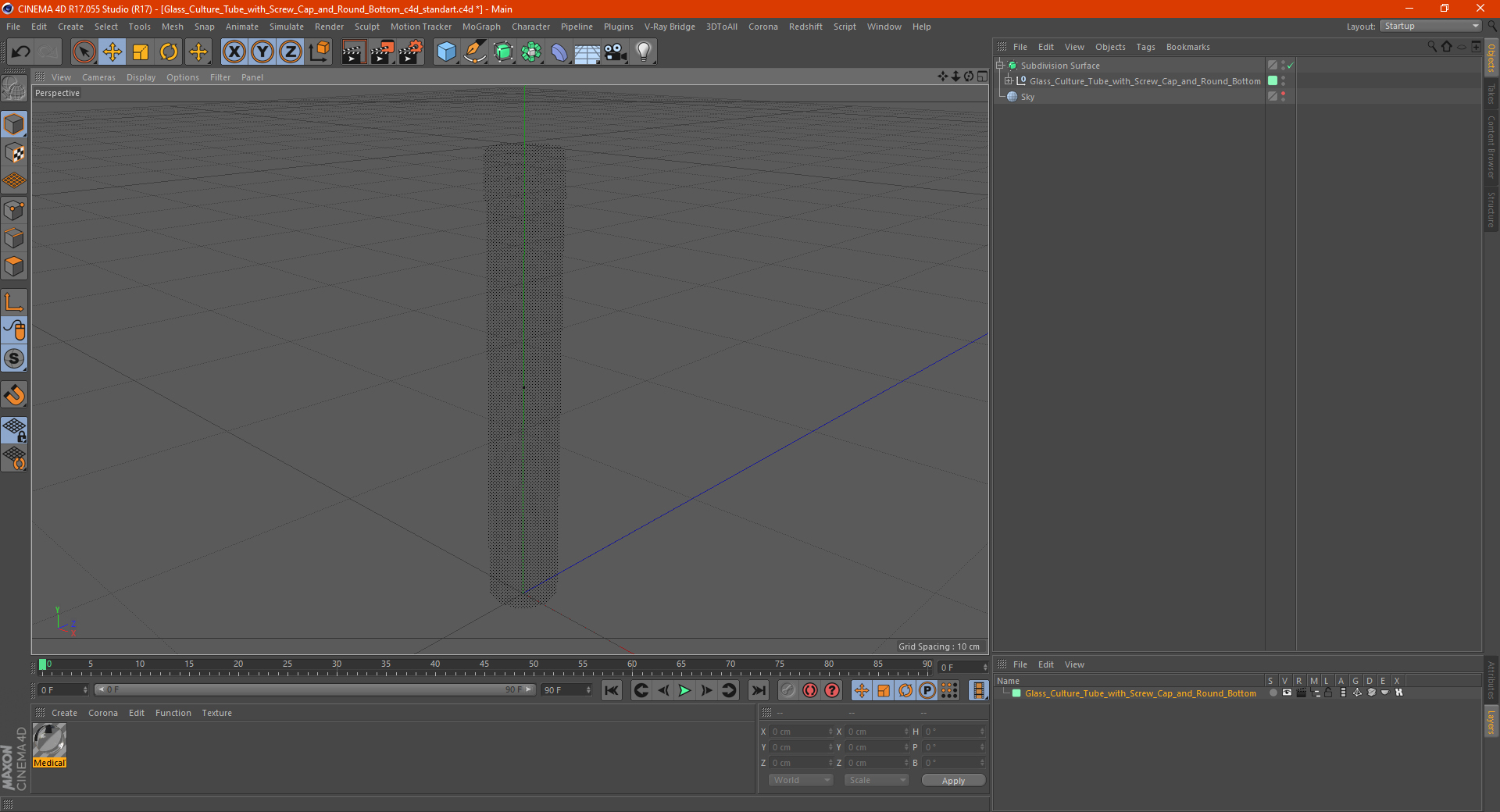The image size is (1500, 812).
Task: Expand Glass_Culture_Tube object hierarchy
Action: pos(1008,81)
